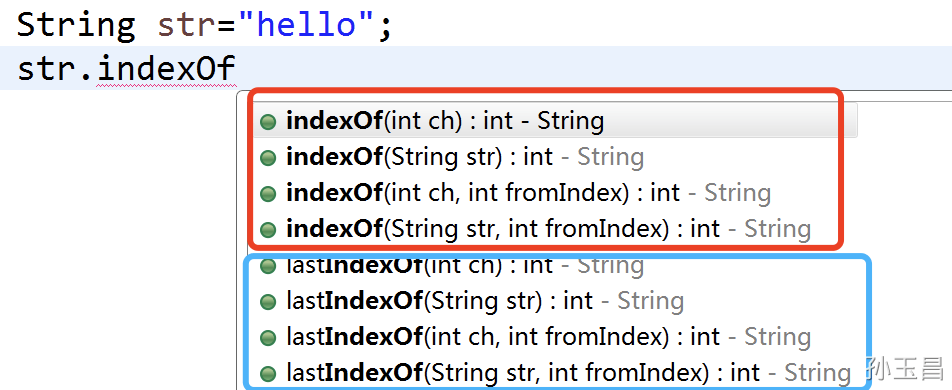Click method icon for lastIndexOf(String str)
Viewport: 952px width, 390px height.
pos(268,301)
